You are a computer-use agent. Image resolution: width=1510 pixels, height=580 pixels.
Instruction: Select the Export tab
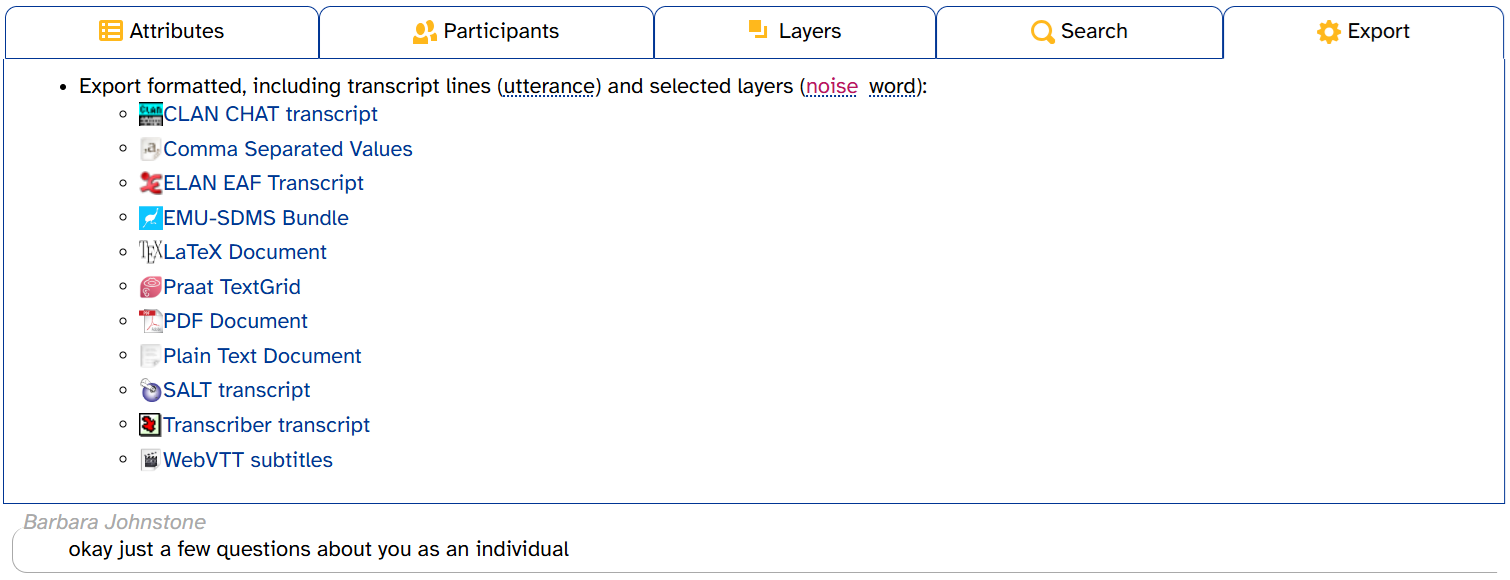pos(1363,32)
